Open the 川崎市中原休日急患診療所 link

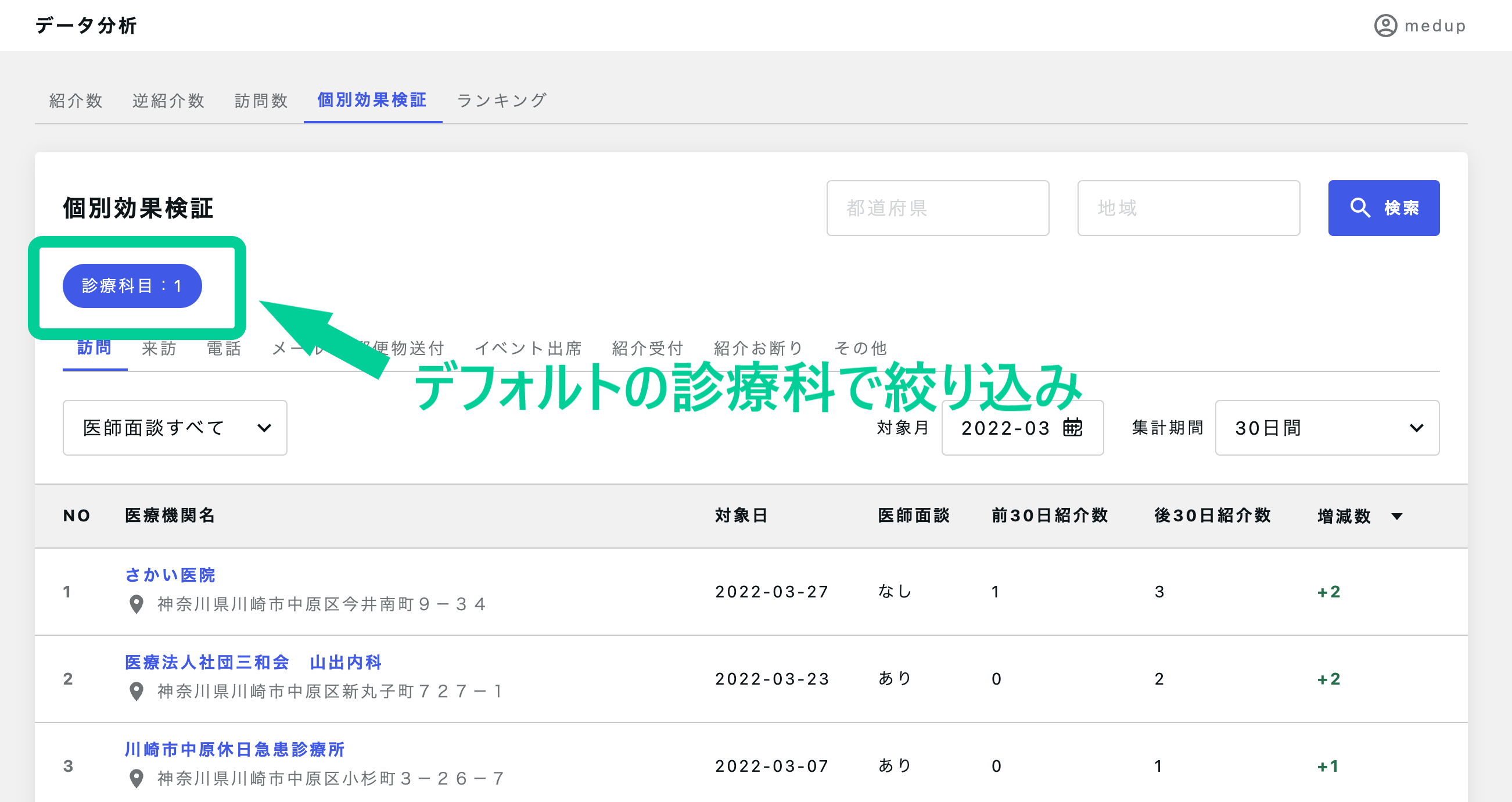pyautogui.click(x=235, y=749)
